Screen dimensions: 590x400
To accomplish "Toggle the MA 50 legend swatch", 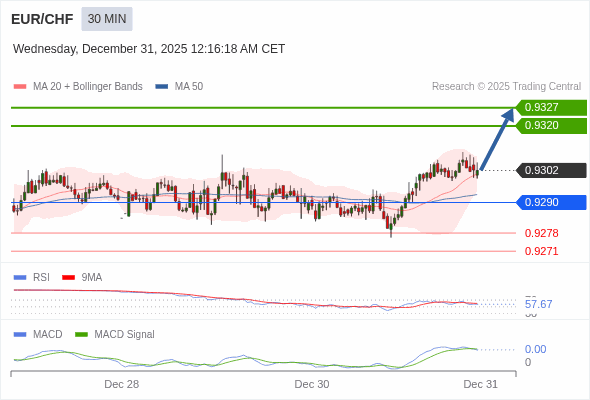I will point(162,87).
